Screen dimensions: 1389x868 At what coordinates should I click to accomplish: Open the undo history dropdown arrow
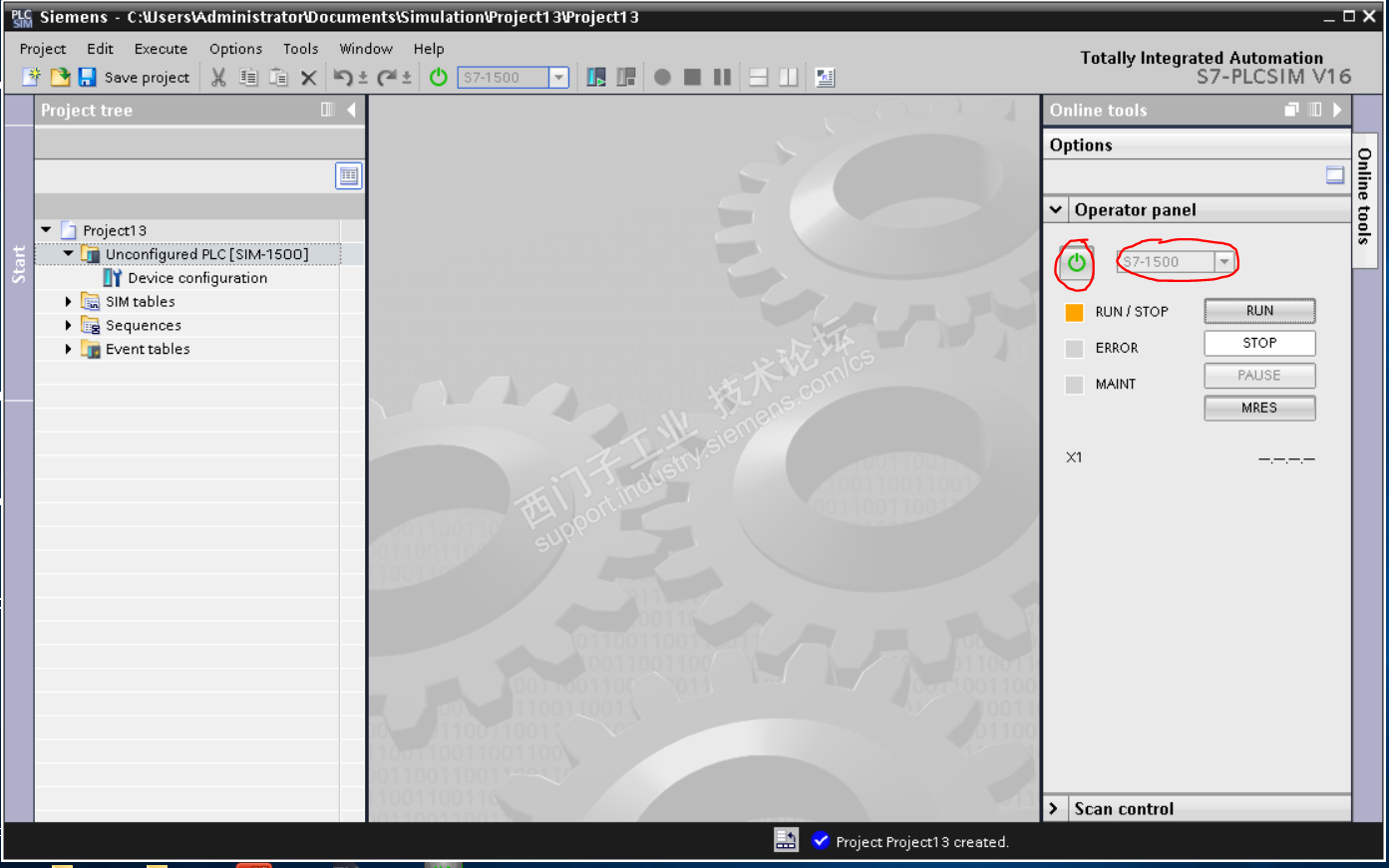coord(363,77)
